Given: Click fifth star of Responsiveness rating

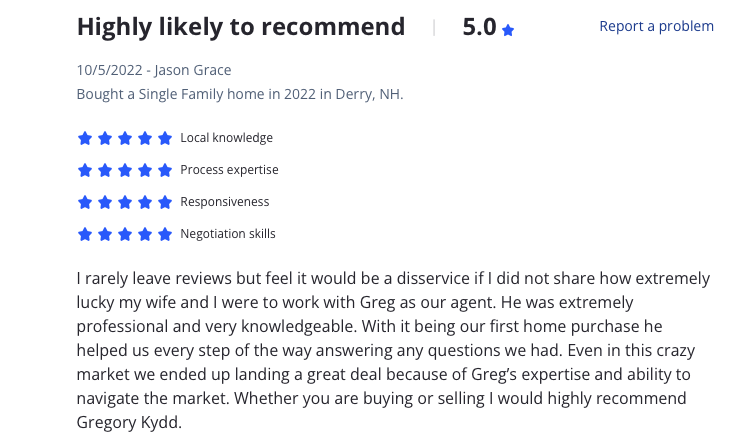Looking at the screenshot, I should coord(164,202).
